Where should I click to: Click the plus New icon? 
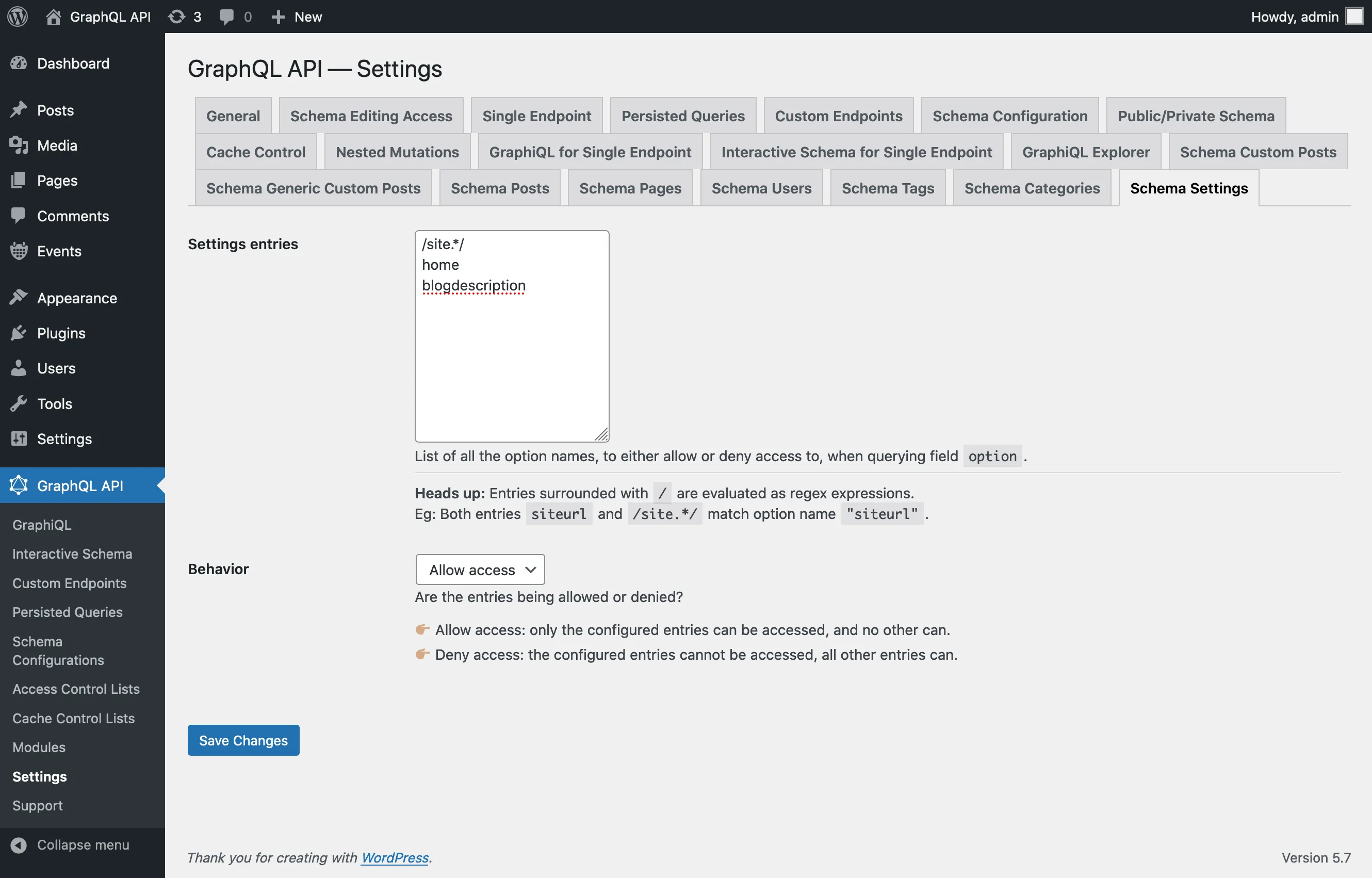[x=278, y=17]
